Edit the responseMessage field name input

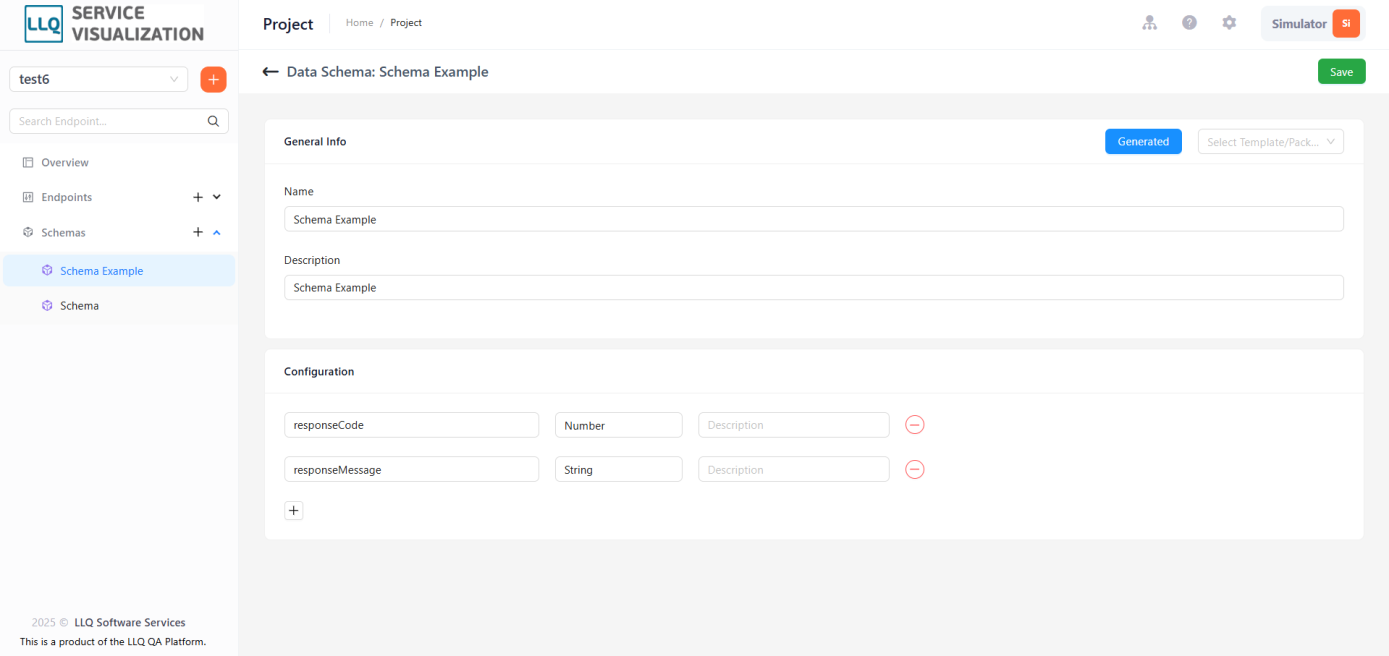click(x=412, y=469)
